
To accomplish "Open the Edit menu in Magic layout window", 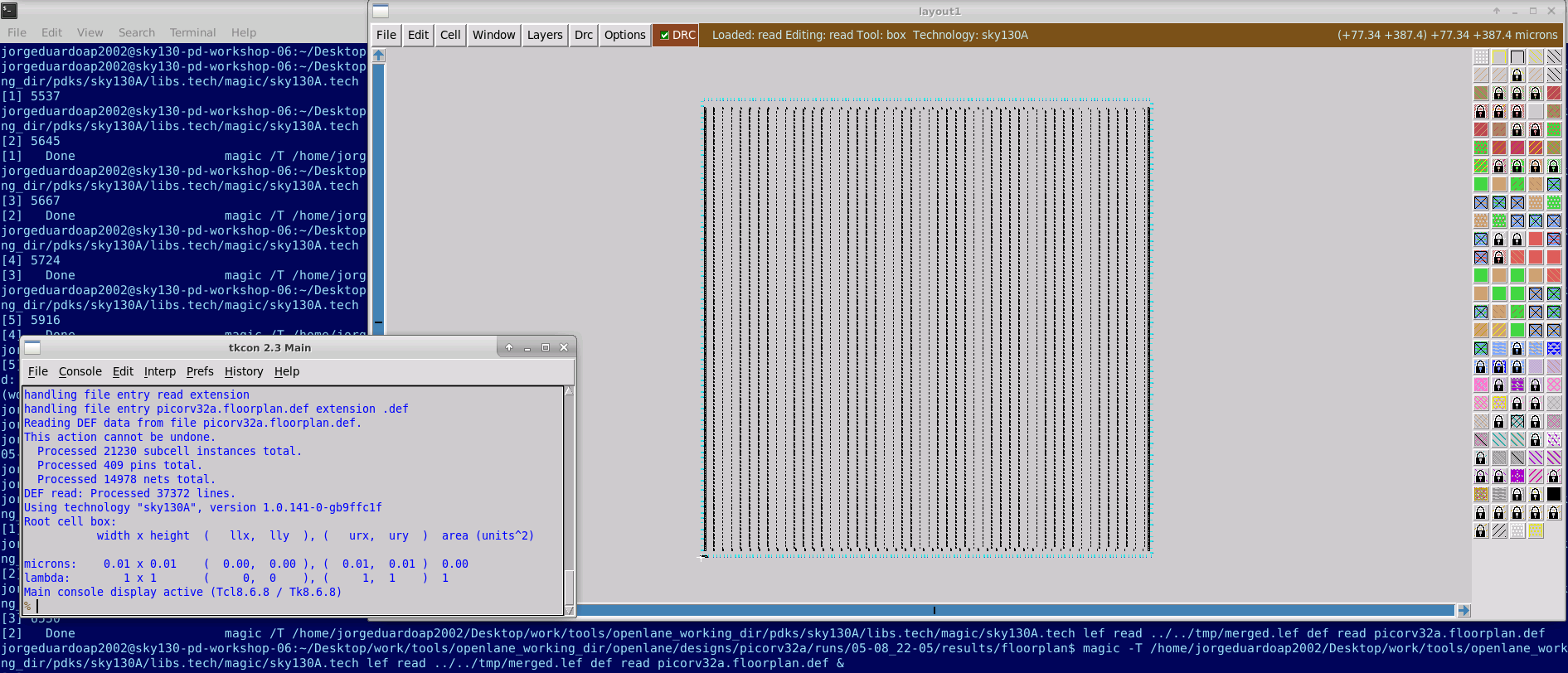I will click(x=418, y=35).
